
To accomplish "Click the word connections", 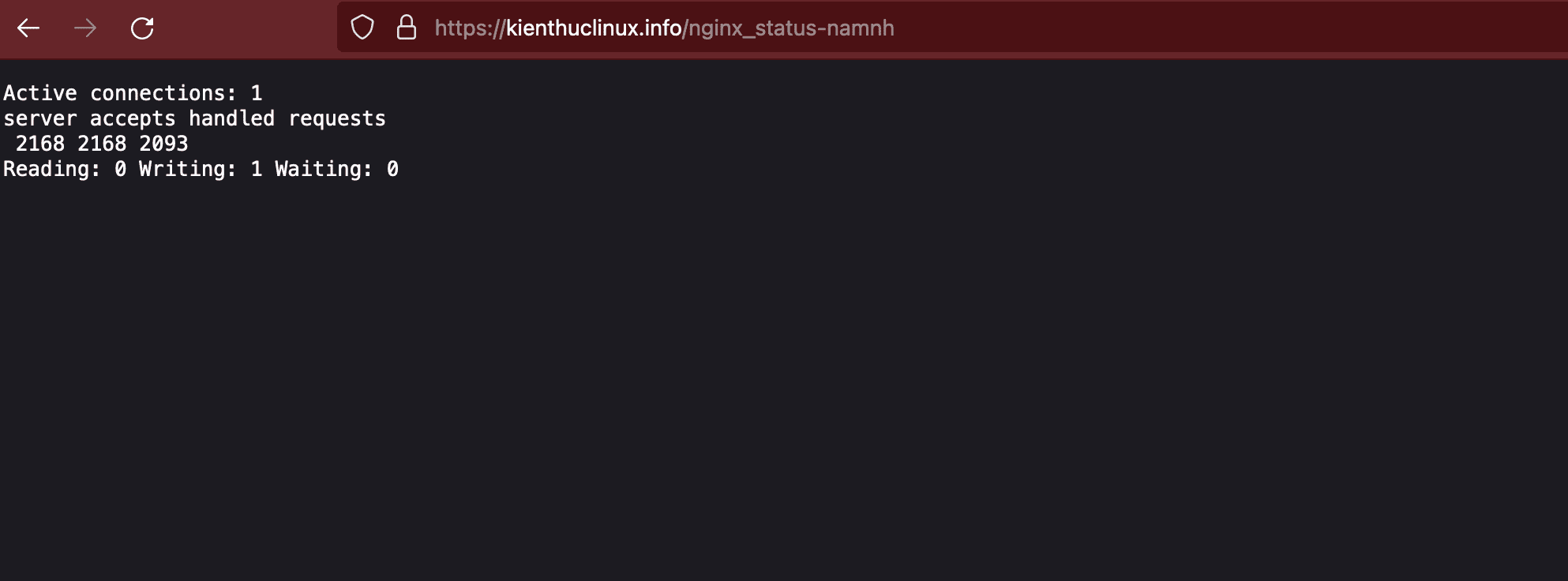I will point(163,93).
